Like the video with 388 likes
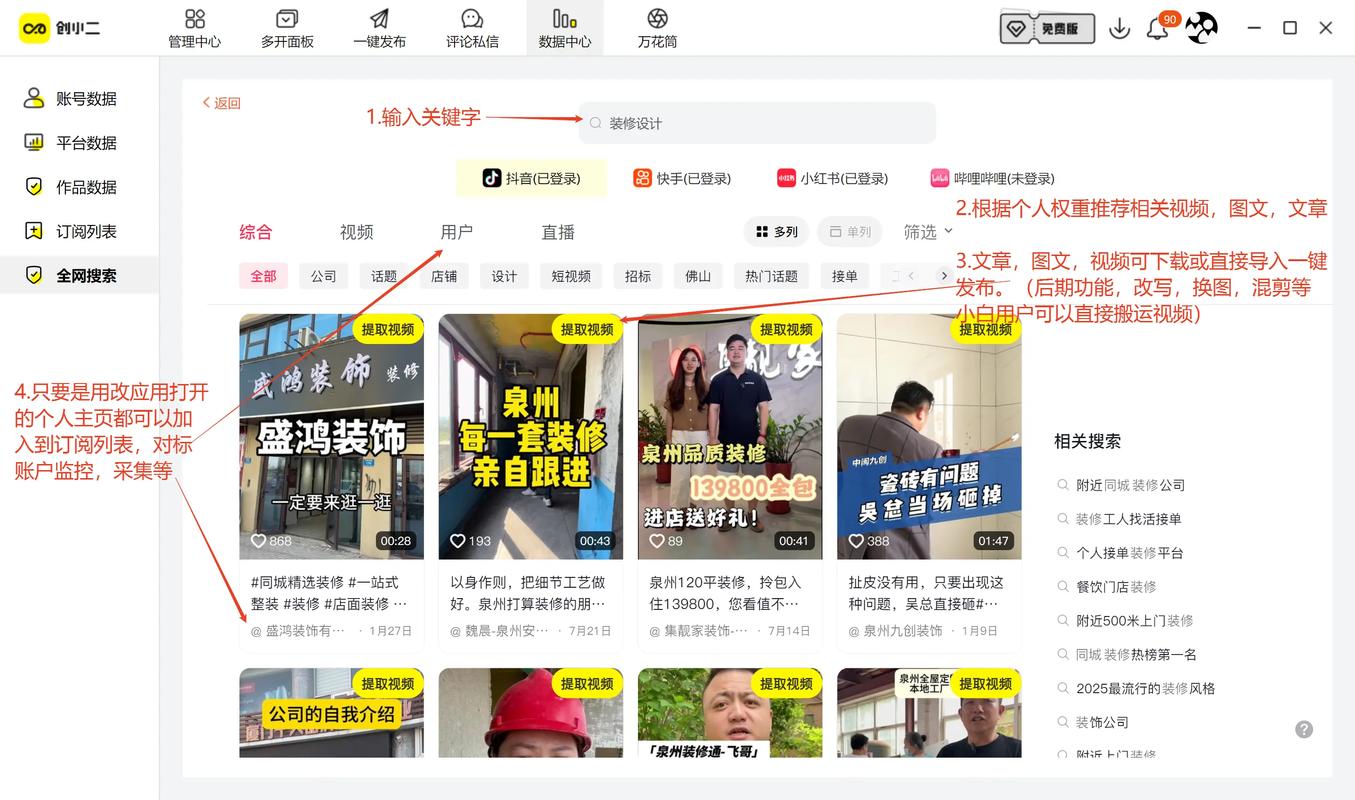 856,541
